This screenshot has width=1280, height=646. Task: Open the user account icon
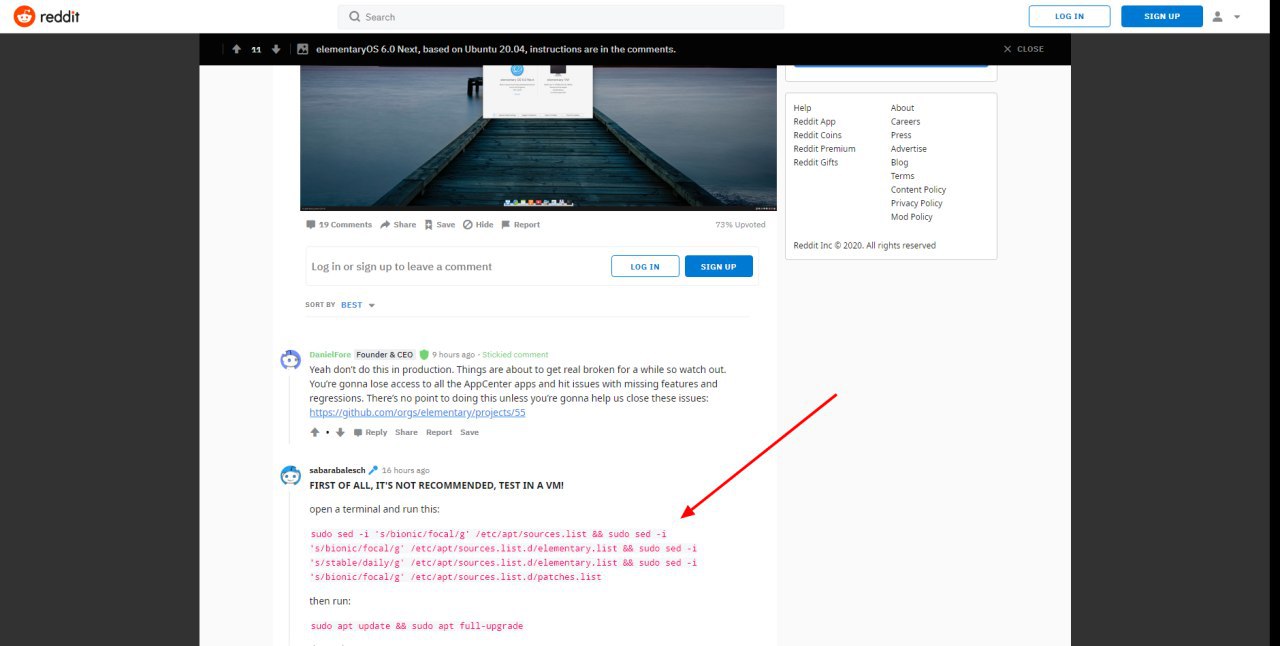coord(1218,16)
